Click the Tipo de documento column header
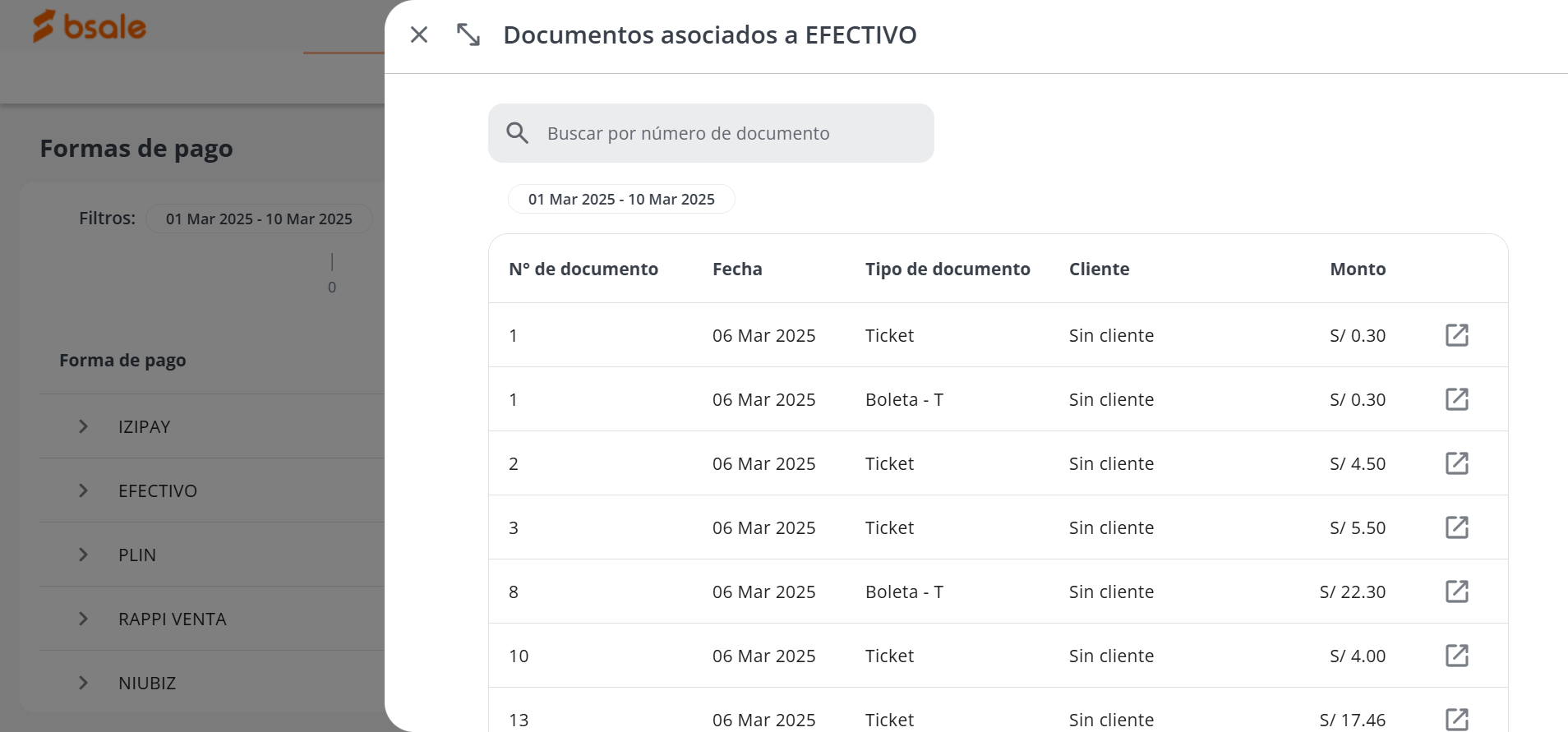The image size is (1568, 732). click(x=948, y=269)
